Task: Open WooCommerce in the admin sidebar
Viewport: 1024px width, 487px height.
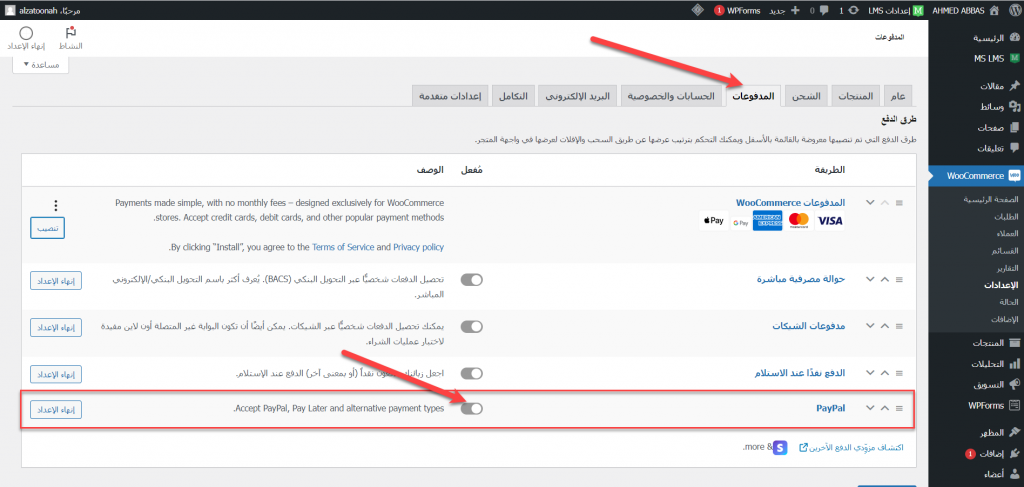Action: 976,176
